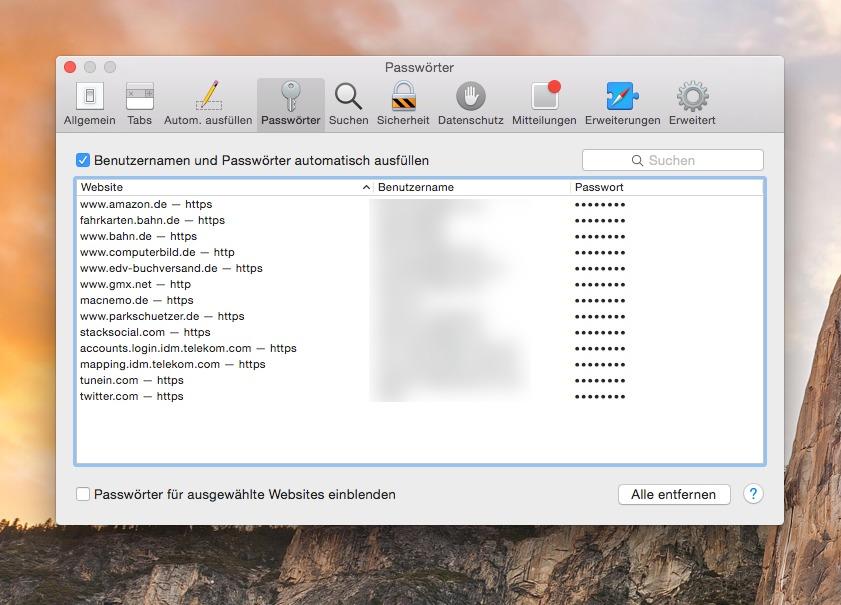This screenshot has width=841, height=605.
Task: Click the password dots for twitter.com
Action: 600,397
